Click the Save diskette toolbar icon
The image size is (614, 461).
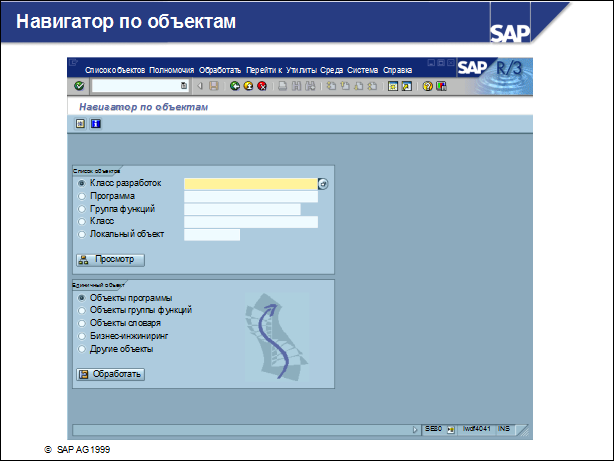click(x=213, y=87)
